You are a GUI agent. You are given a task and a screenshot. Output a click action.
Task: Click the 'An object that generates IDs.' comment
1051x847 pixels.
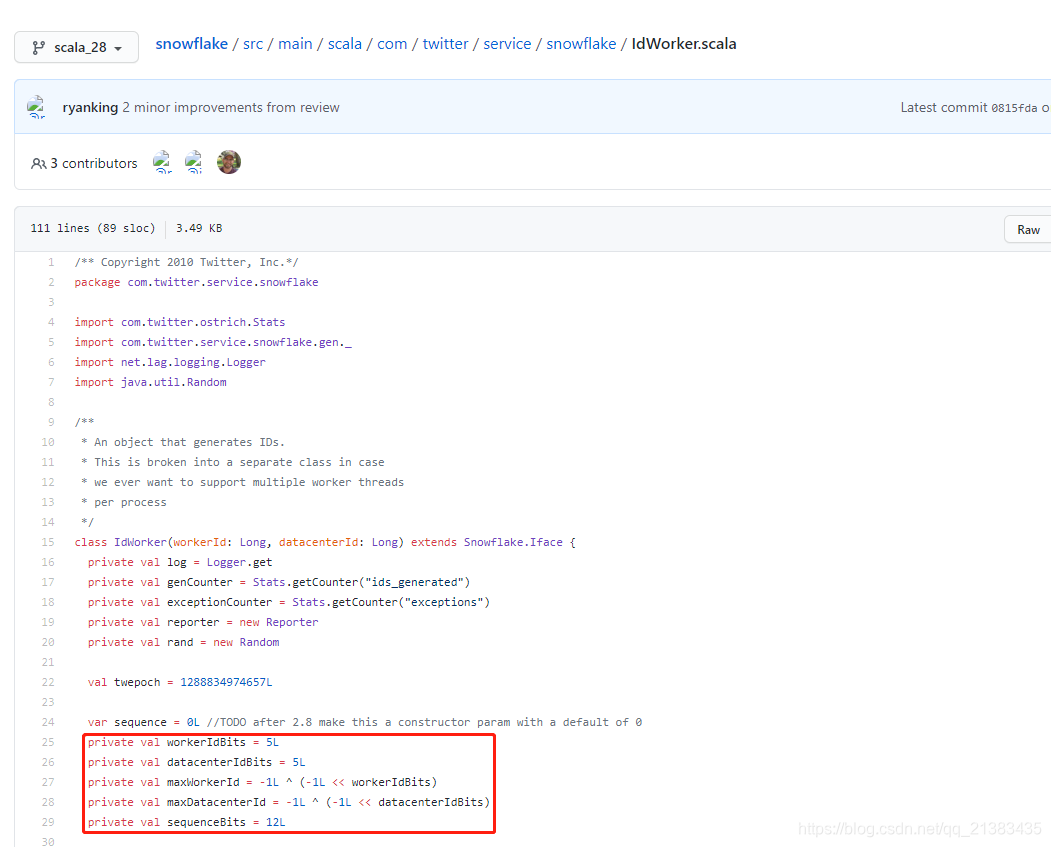click(x=183, y=442)
